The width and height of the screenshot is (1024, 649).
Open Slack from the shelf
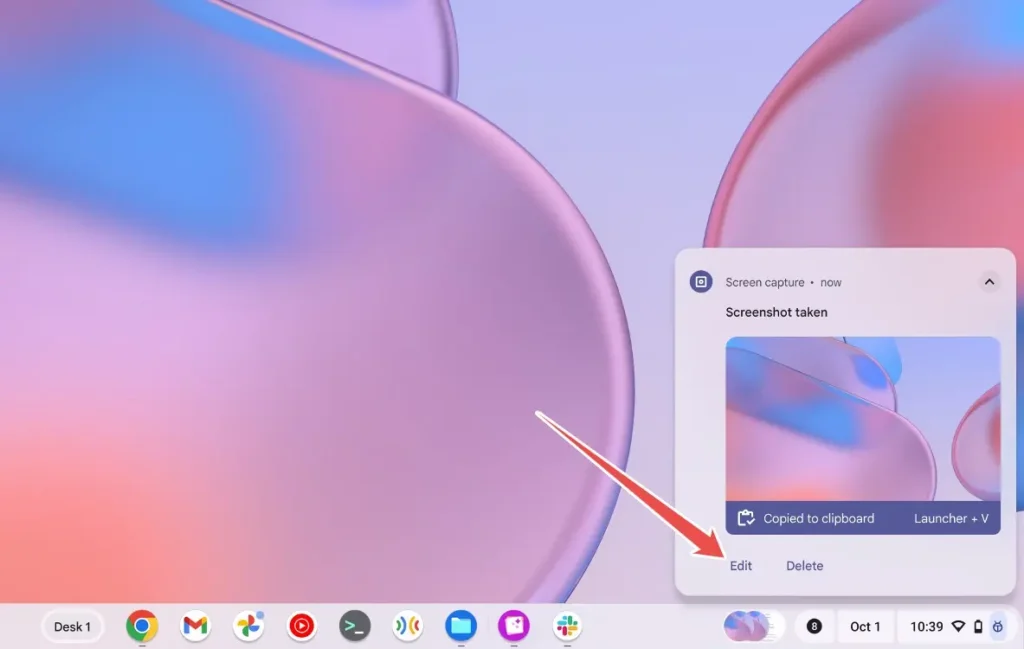click(567, 627)
